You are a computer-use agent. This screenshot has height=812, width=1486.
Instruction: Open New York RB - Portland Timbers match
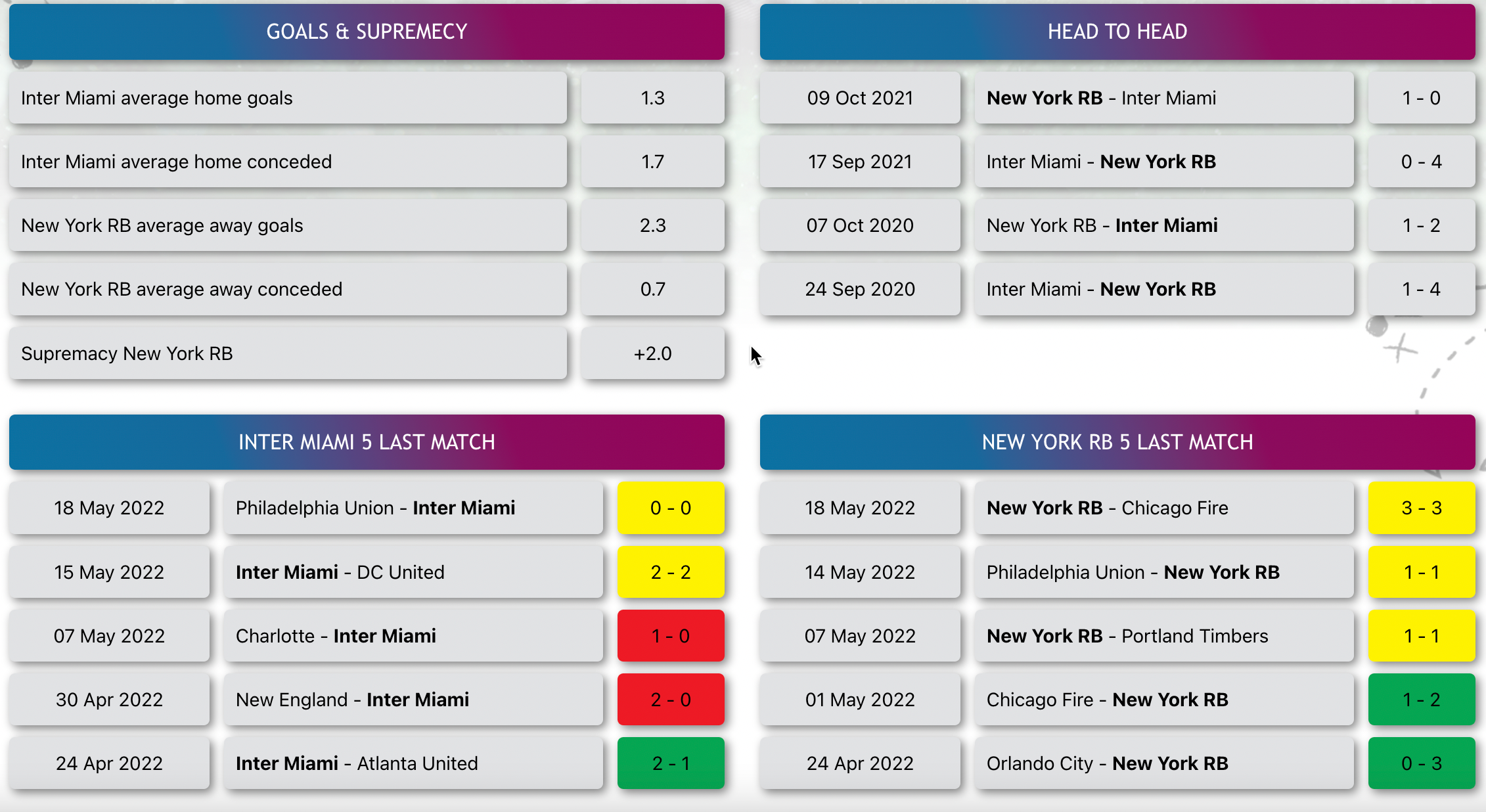click(1164, 636)
